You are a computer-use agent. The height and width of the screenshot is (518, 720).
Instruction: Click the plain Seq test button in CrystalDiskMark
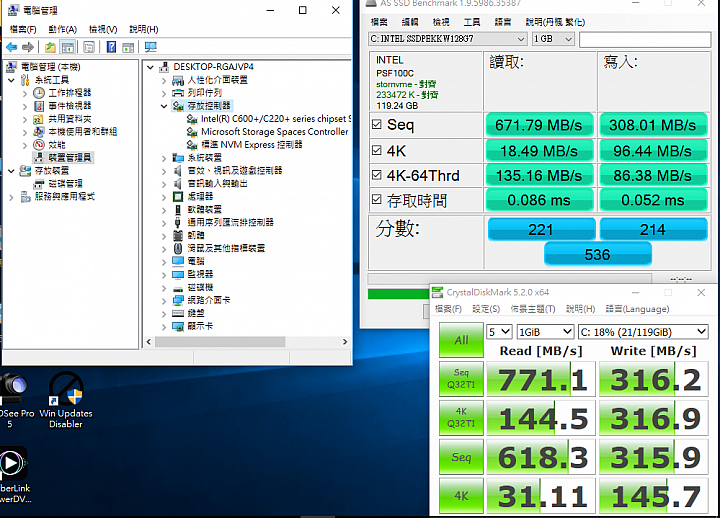tap(461, 457)
